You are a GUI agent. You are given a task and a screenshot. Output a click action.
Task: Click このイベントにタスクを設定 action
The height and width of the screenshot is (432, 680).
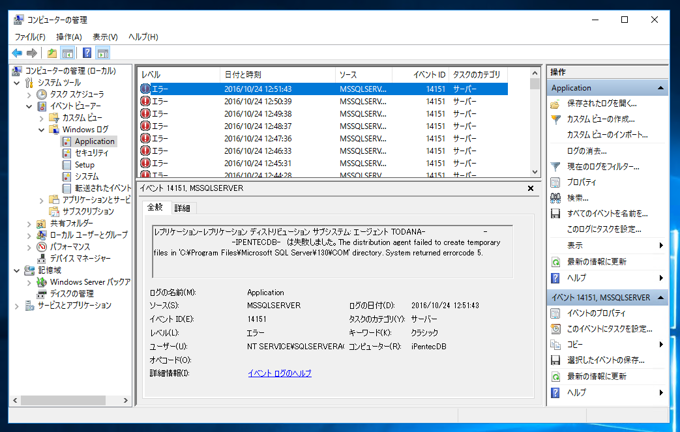click(609, 329)
